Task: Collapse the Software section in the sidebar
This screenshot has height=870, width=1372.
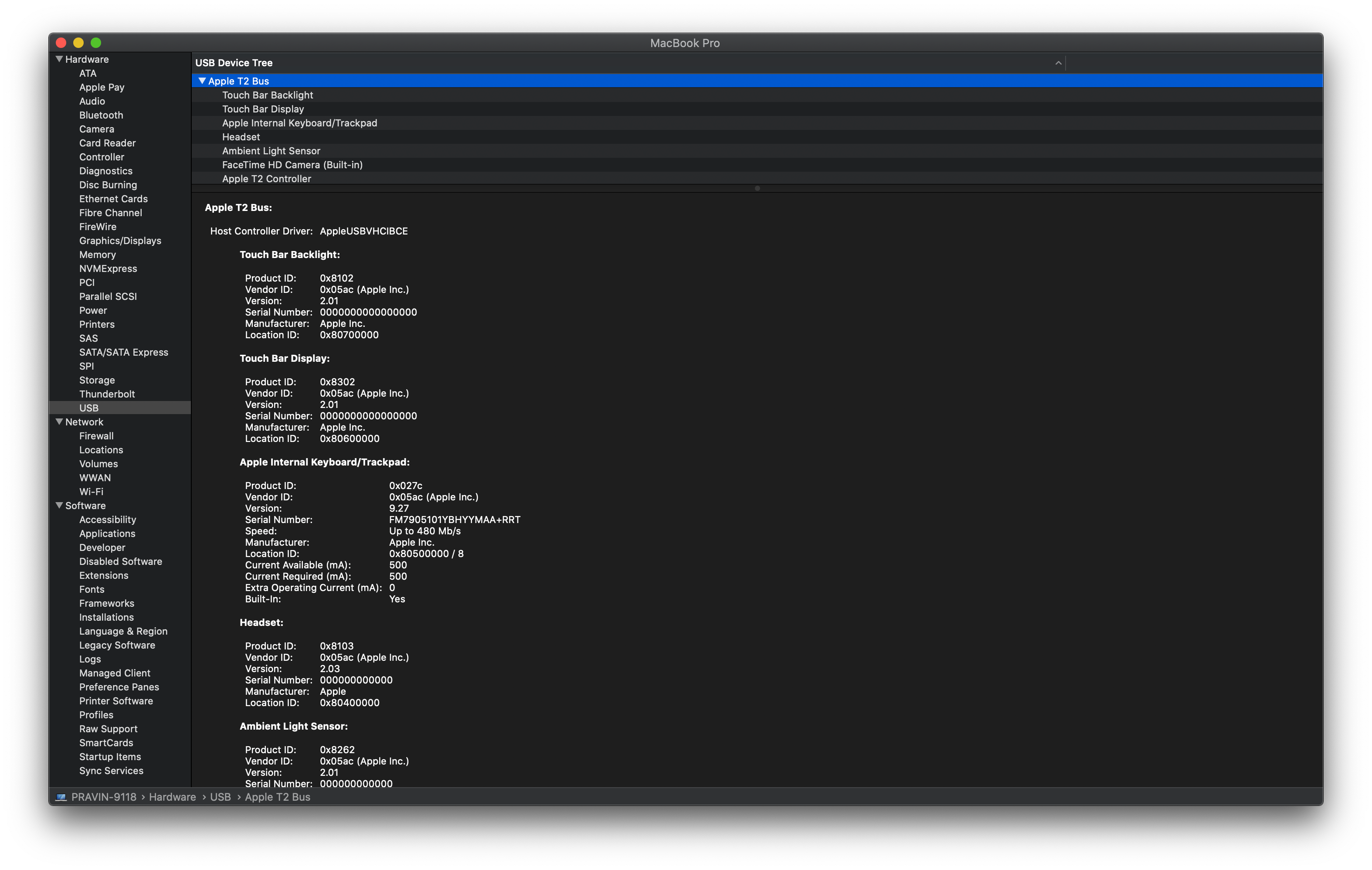Action: pyautogui.click(x=59, y=505)
